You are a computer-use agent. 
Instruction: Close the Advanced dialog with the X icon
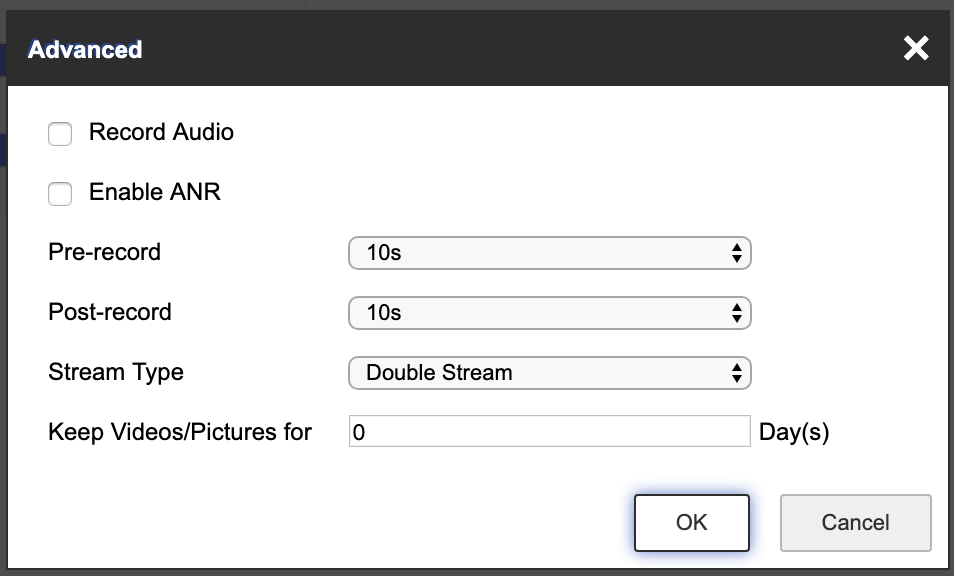[x=915, y=48]
